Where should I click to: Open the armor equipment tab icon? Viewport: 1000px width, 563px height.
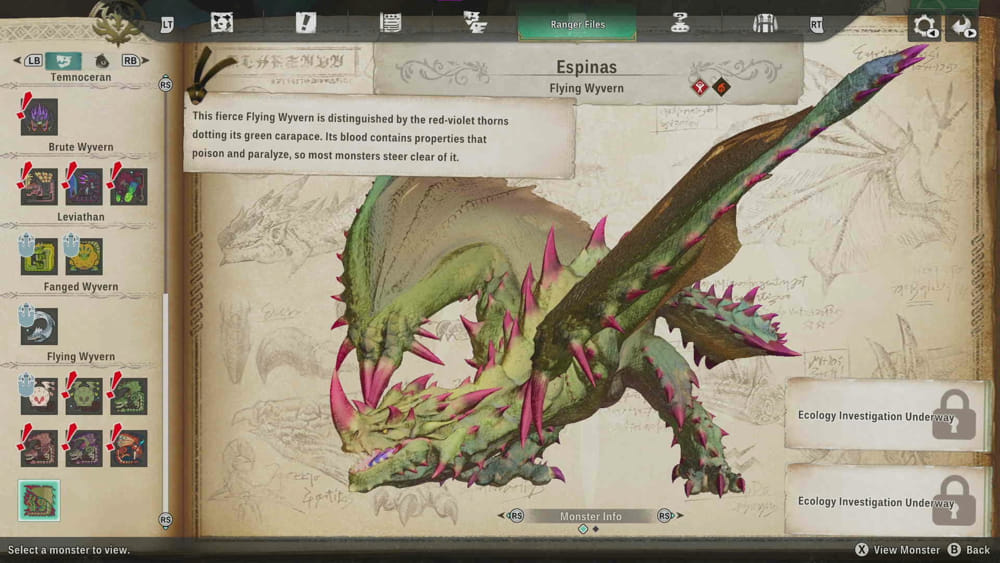click(764, 23)
